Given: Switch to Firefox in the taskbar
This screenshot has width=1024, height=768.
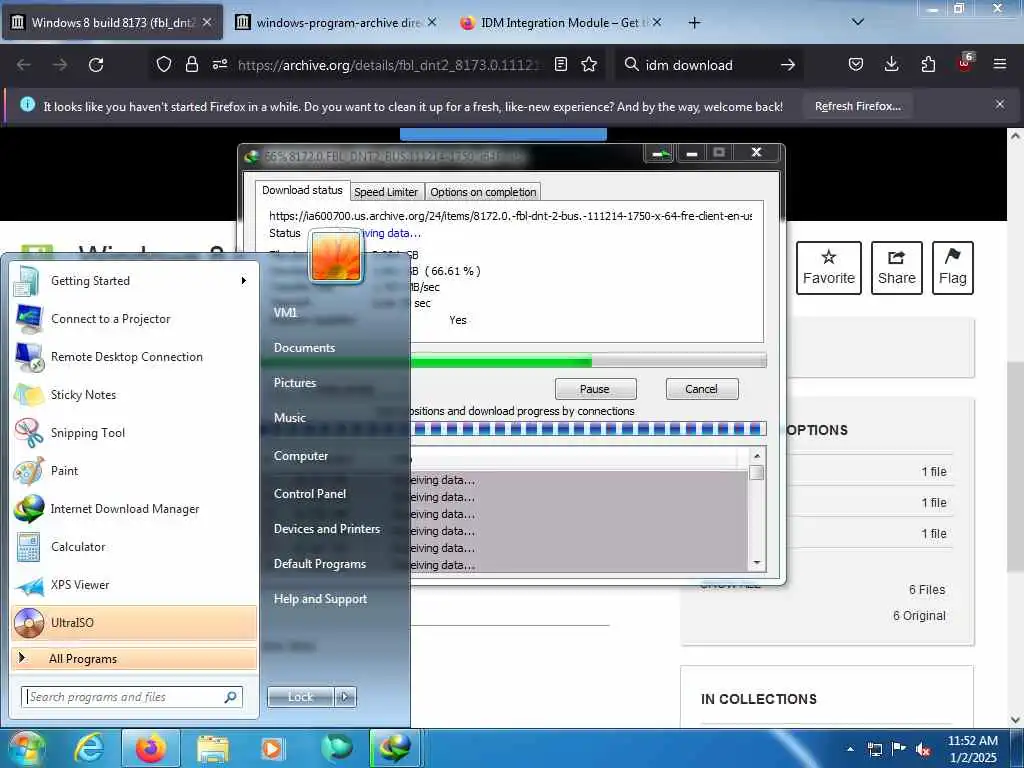Looking at the screenshot, I should click(x=150, y=748).
